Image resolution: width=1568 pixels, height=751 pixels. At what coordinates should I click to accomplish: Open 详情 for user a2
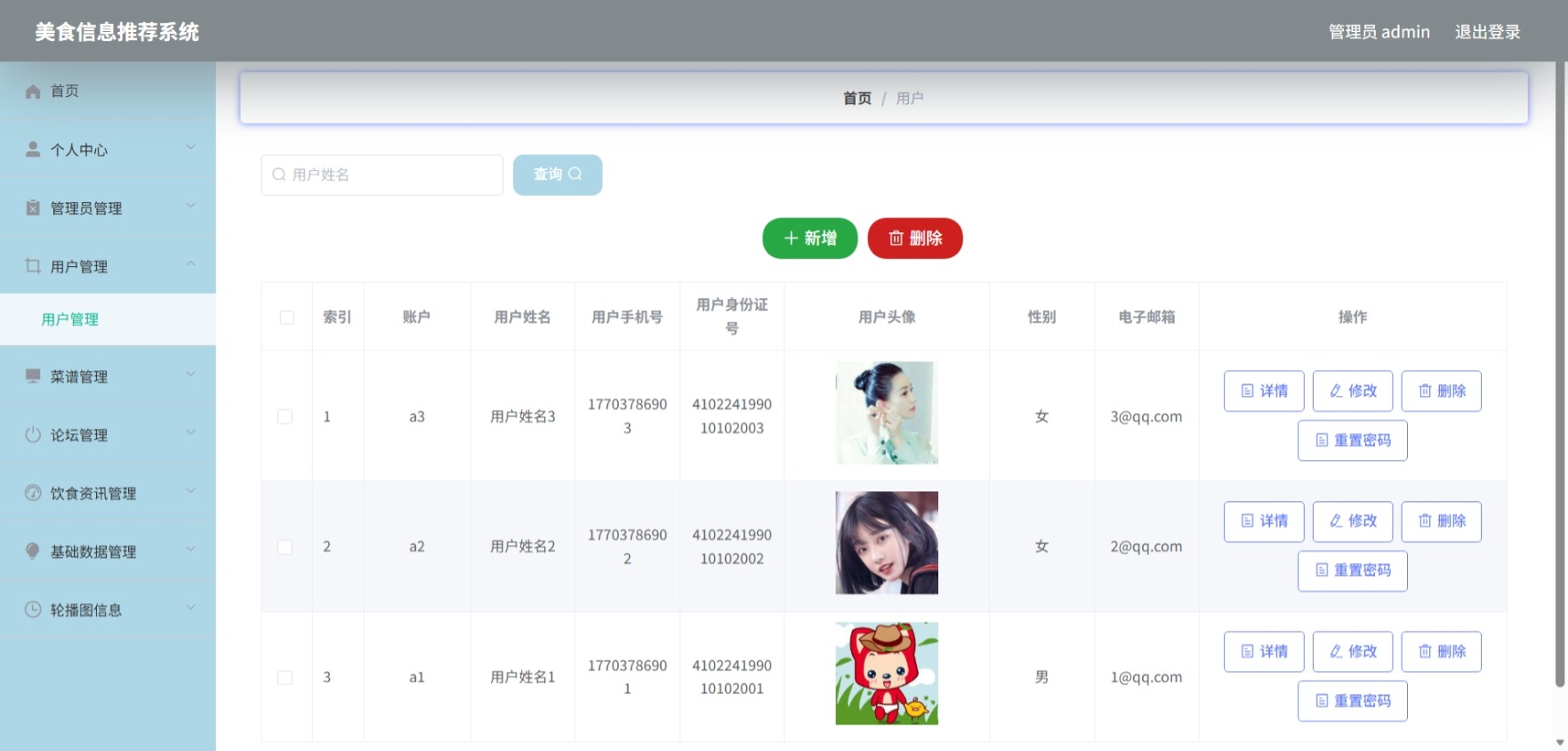(1264, 521)
